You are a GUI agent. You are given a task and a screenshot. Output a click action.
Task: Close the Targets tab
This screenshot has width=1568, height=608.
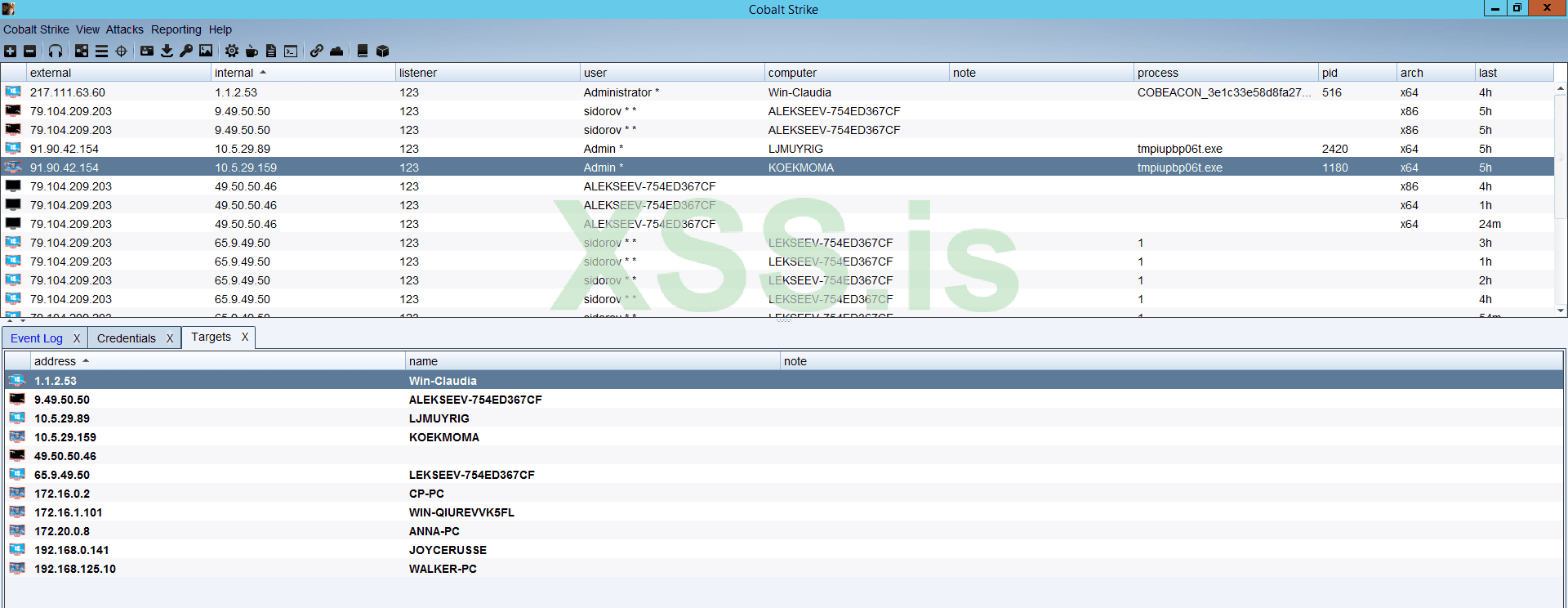pyautogui.click(x=245, y=337)
